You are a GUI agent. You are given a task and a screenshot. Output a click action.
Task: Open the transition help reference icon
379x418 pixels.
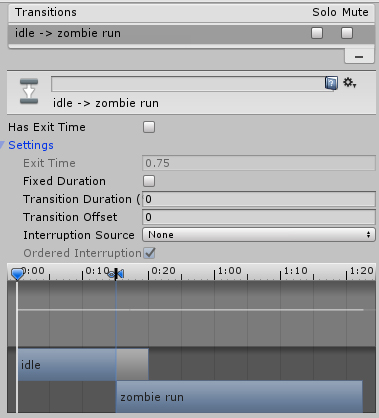click(x=331, y=83)
